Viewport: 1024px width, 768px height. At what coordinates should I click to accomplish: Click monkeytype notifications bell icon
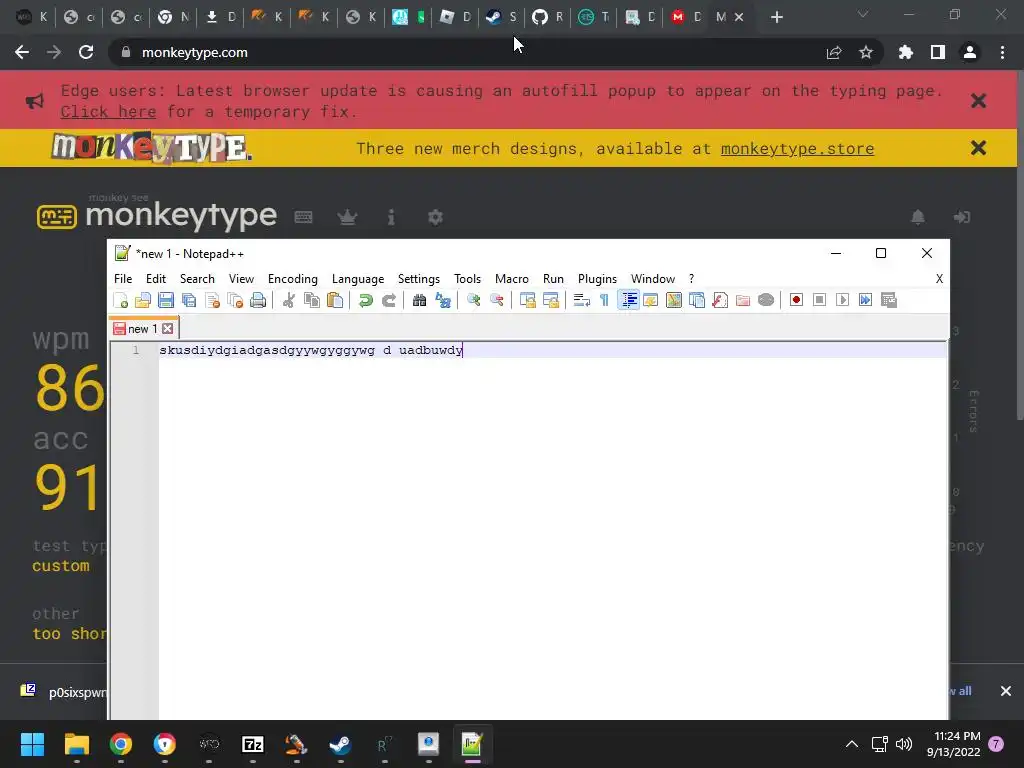918,217
